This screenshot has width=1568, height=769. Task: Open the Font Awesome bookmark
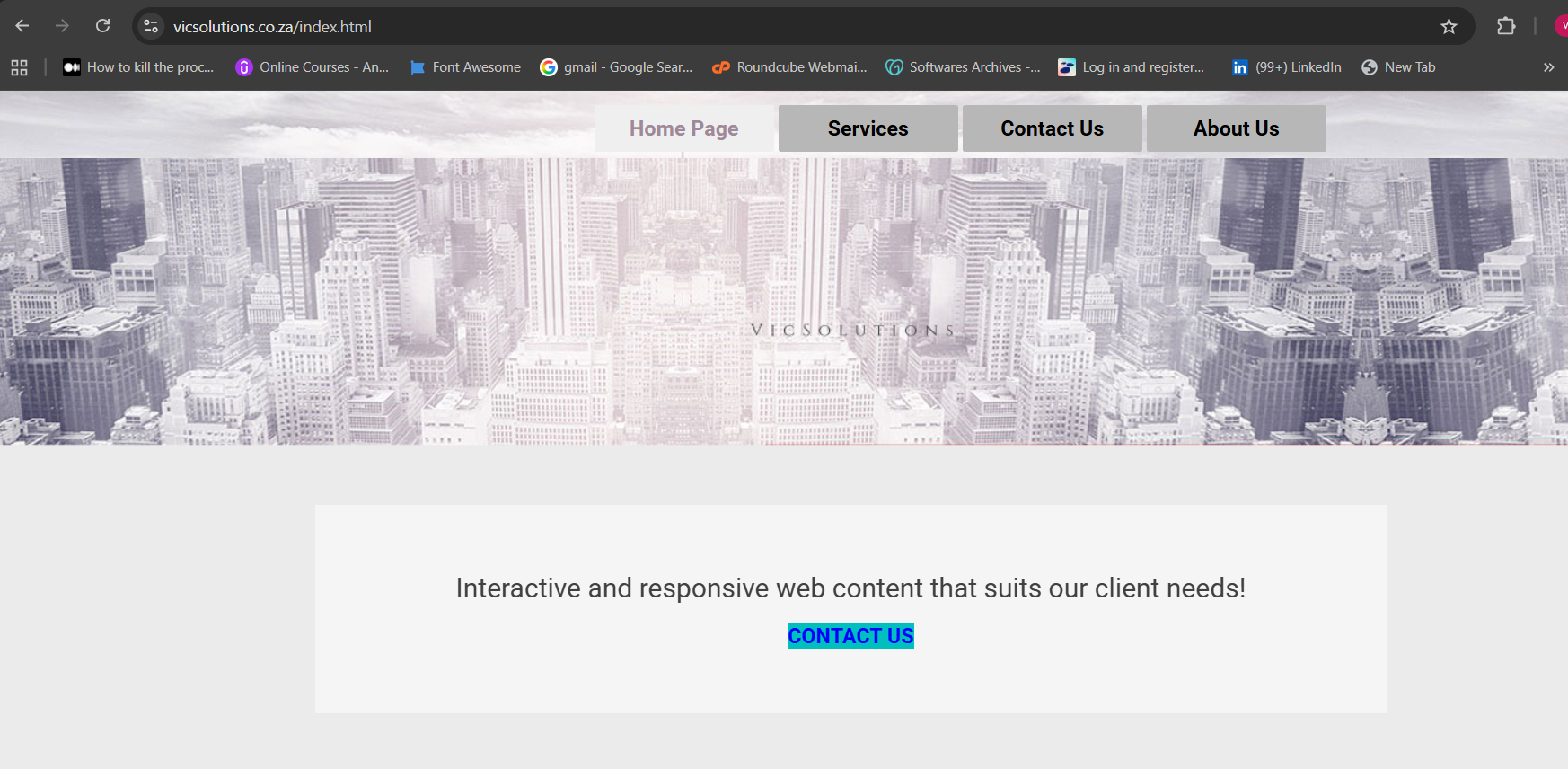[x=465, y=67]
